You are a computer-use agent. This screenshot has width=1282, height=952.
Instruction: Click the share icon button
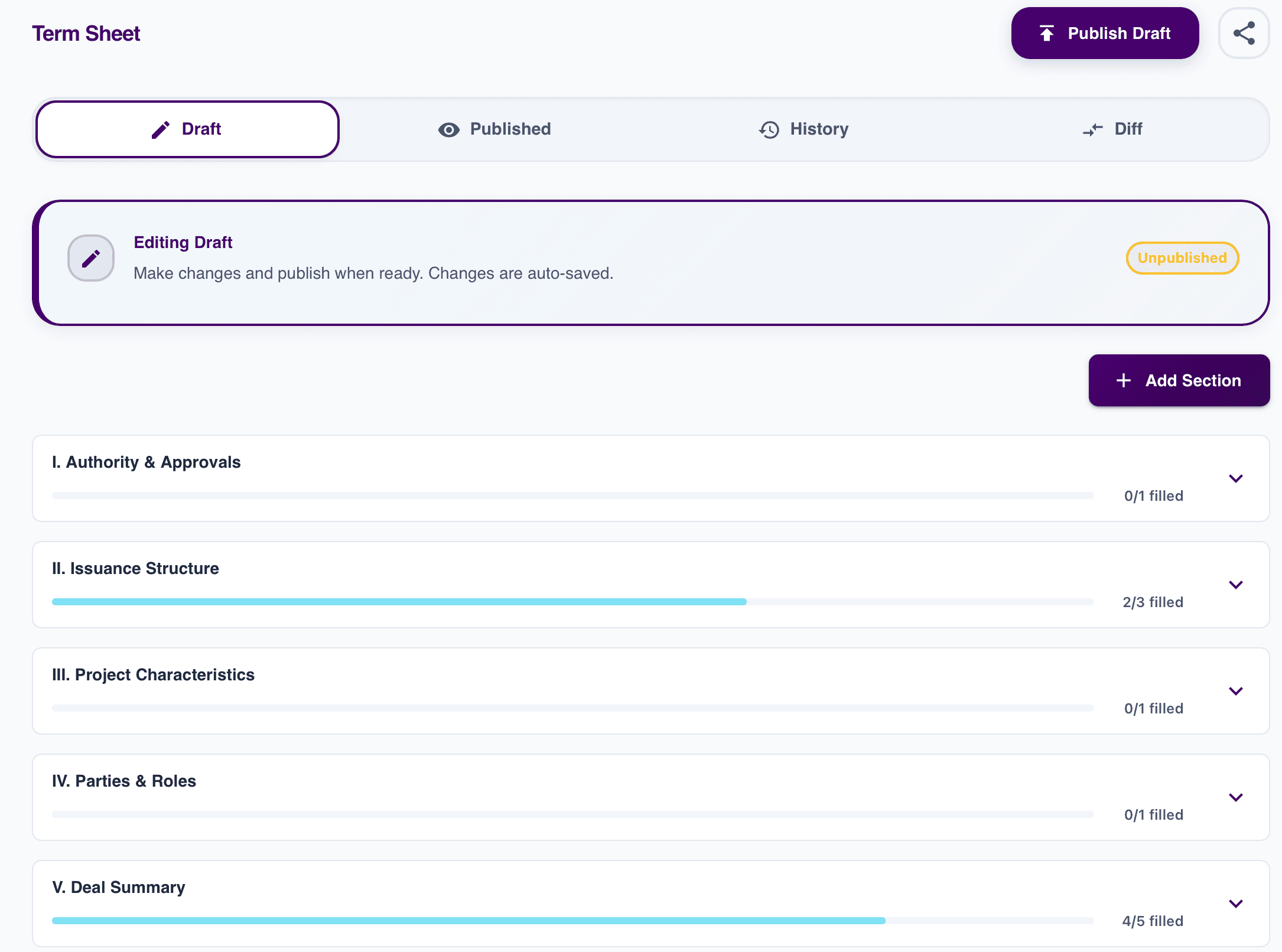pos(1244,34)
